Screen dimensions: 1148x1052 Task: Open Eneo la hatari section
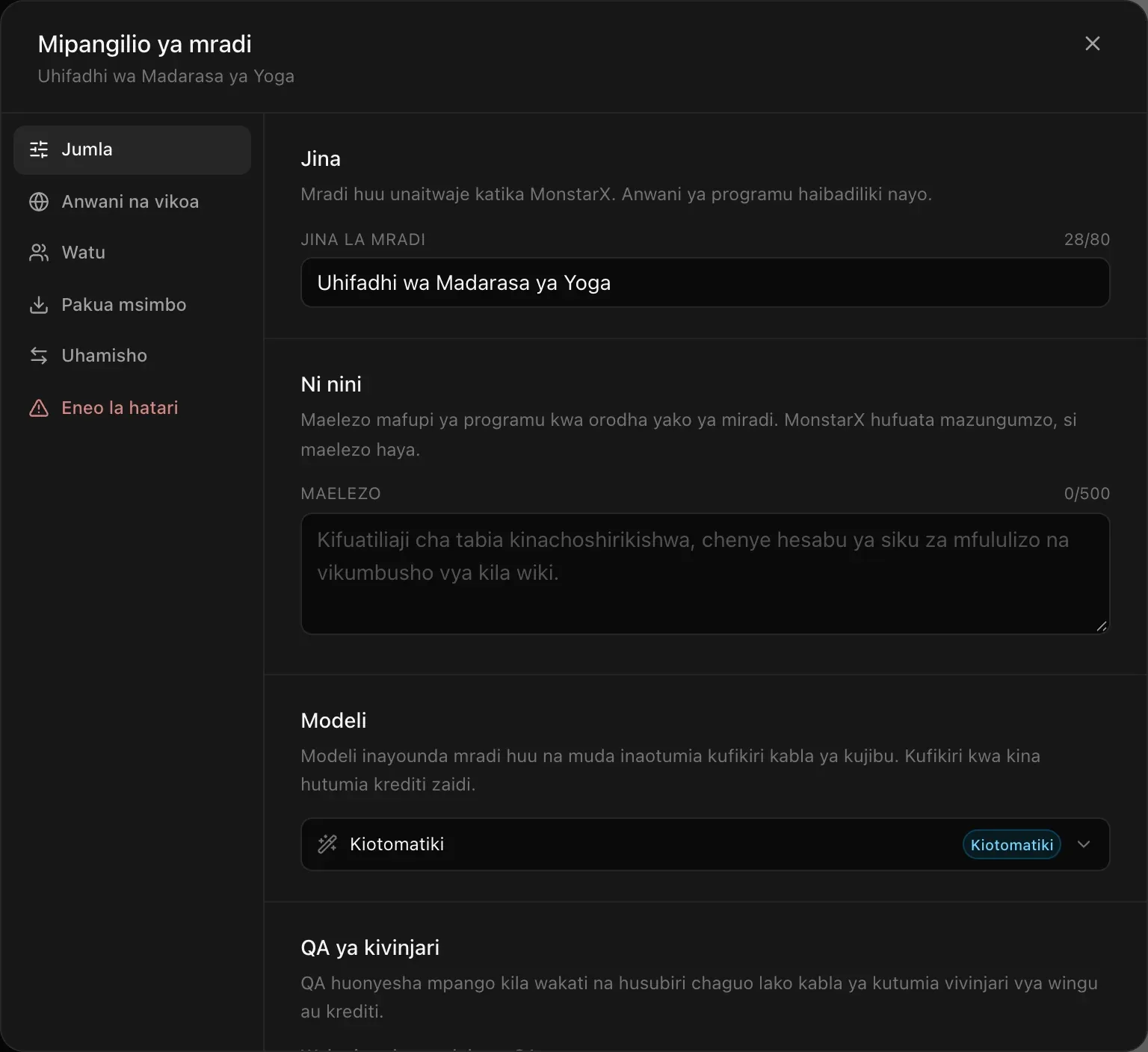point(132,408)
